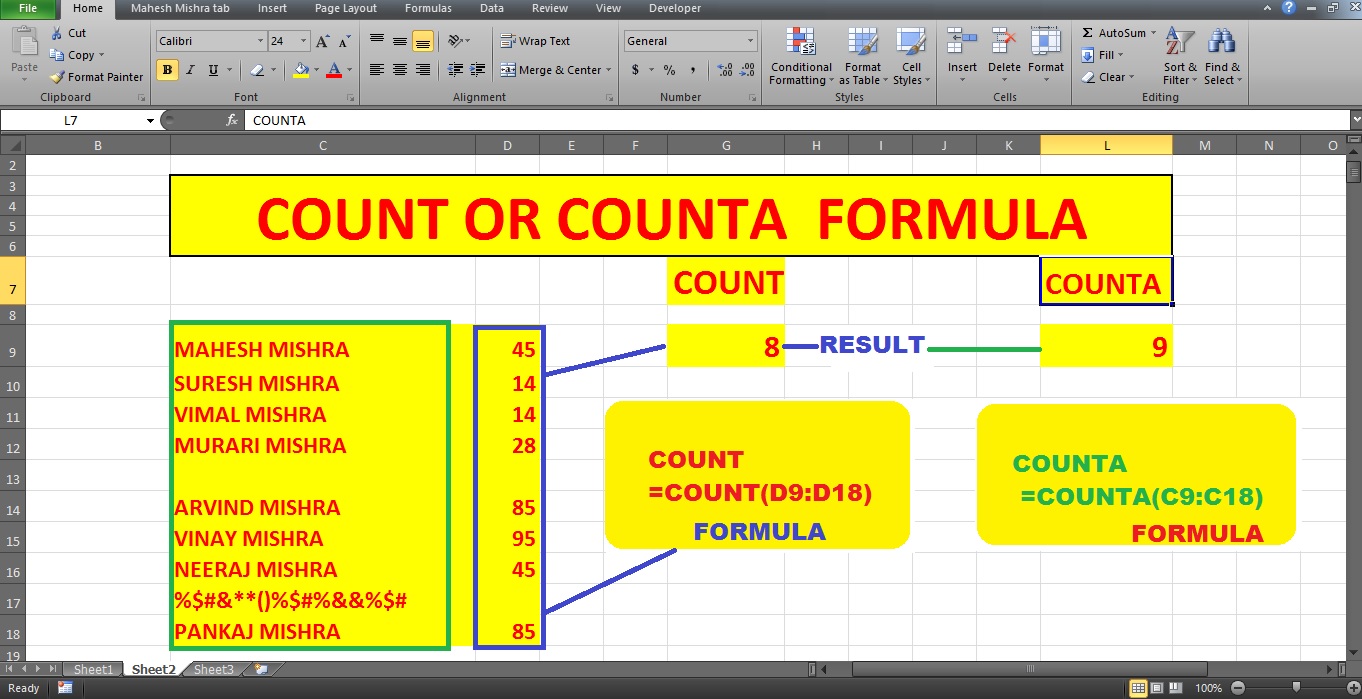
Task: Toggle bold formatting
Action: coord(166,70)
